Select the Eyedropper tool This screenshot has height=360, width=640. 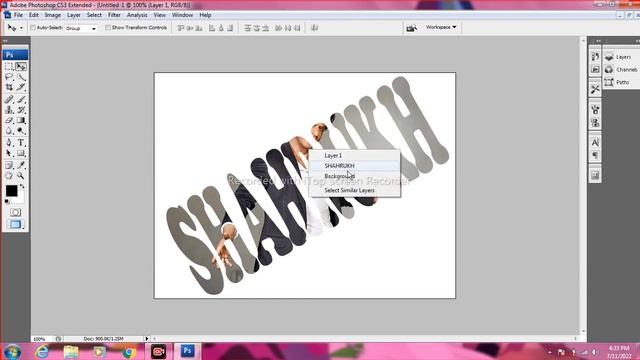(x=21, y=165)
